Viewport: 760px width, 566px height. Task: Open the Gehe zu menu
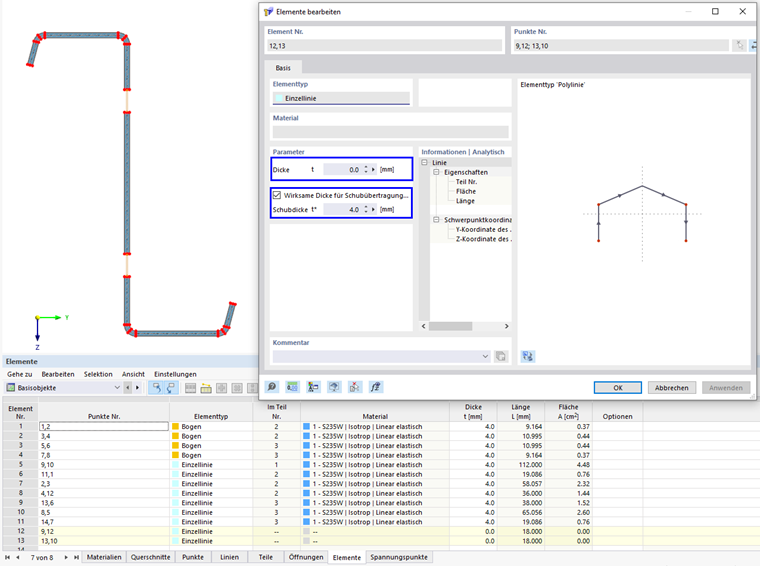click(20, 374)
